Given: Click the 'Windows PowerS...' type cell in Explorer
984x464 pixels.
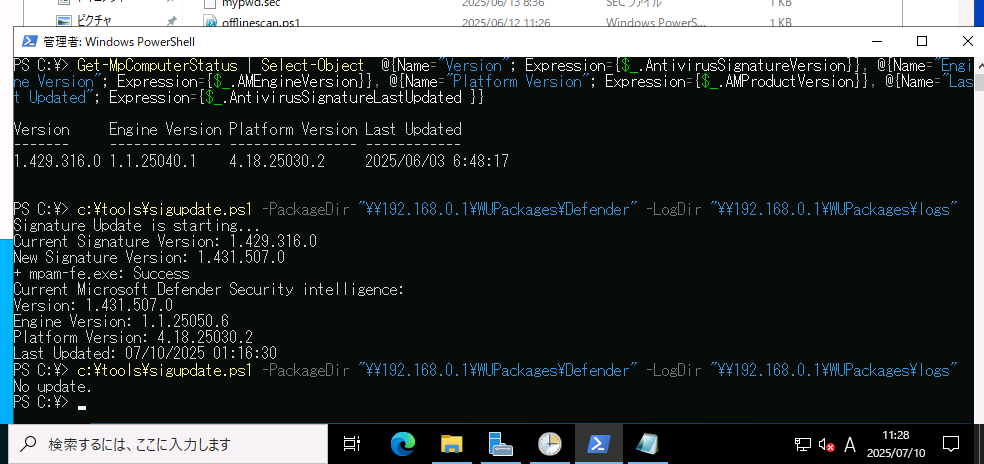Looking at the screenshot, I should pos(655,23).
